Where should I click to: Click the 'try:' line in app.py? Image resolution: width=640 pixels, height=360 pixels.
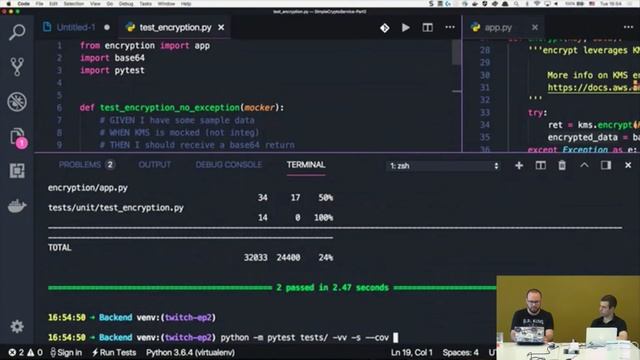pyautogui.click(x=538, y=112)
